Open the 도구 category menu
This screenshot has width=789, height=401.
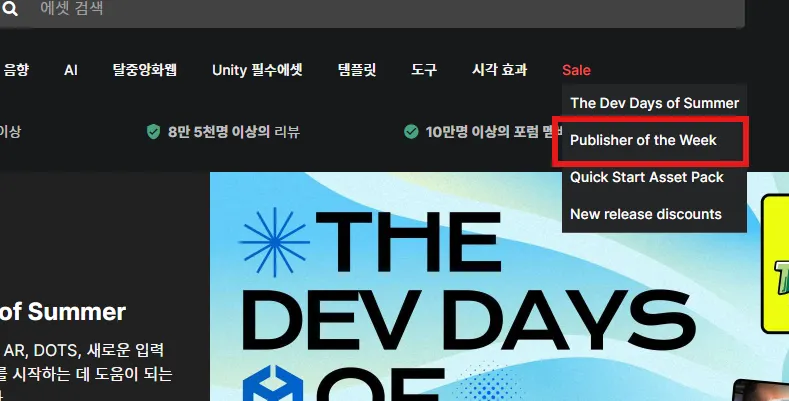(x=424, y=70)
